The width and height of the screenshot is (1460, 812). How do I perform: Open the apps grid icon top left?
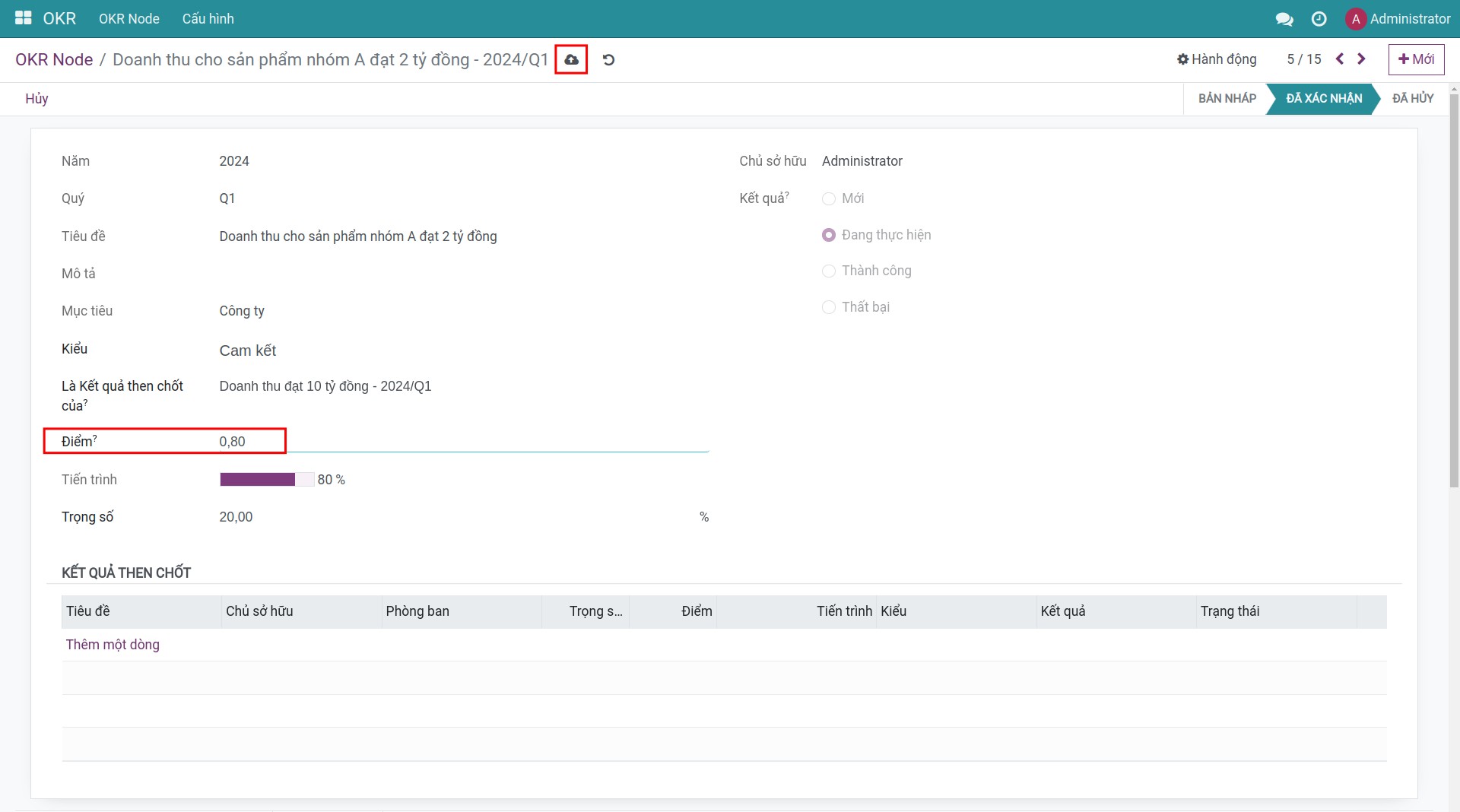[23, 18]
